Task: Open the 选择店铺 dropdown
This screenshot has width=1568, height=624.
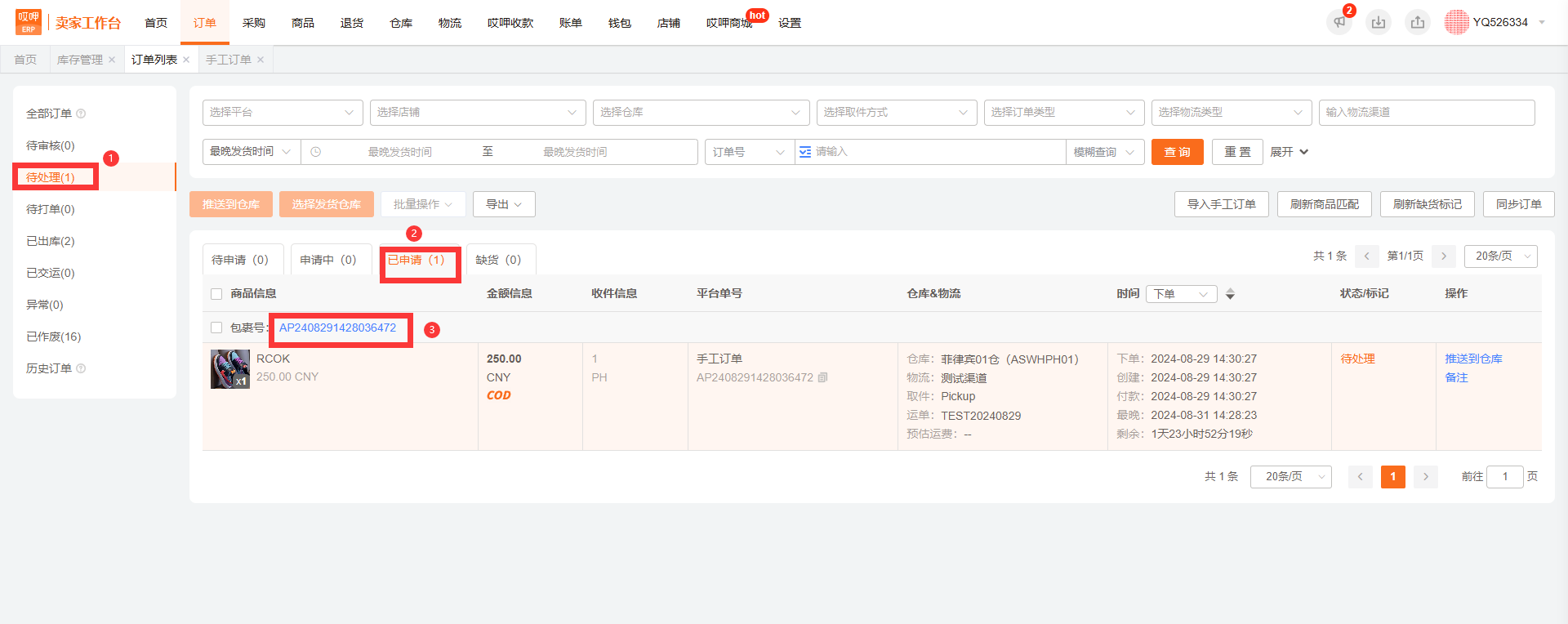Action: click(x=478, y=113)
